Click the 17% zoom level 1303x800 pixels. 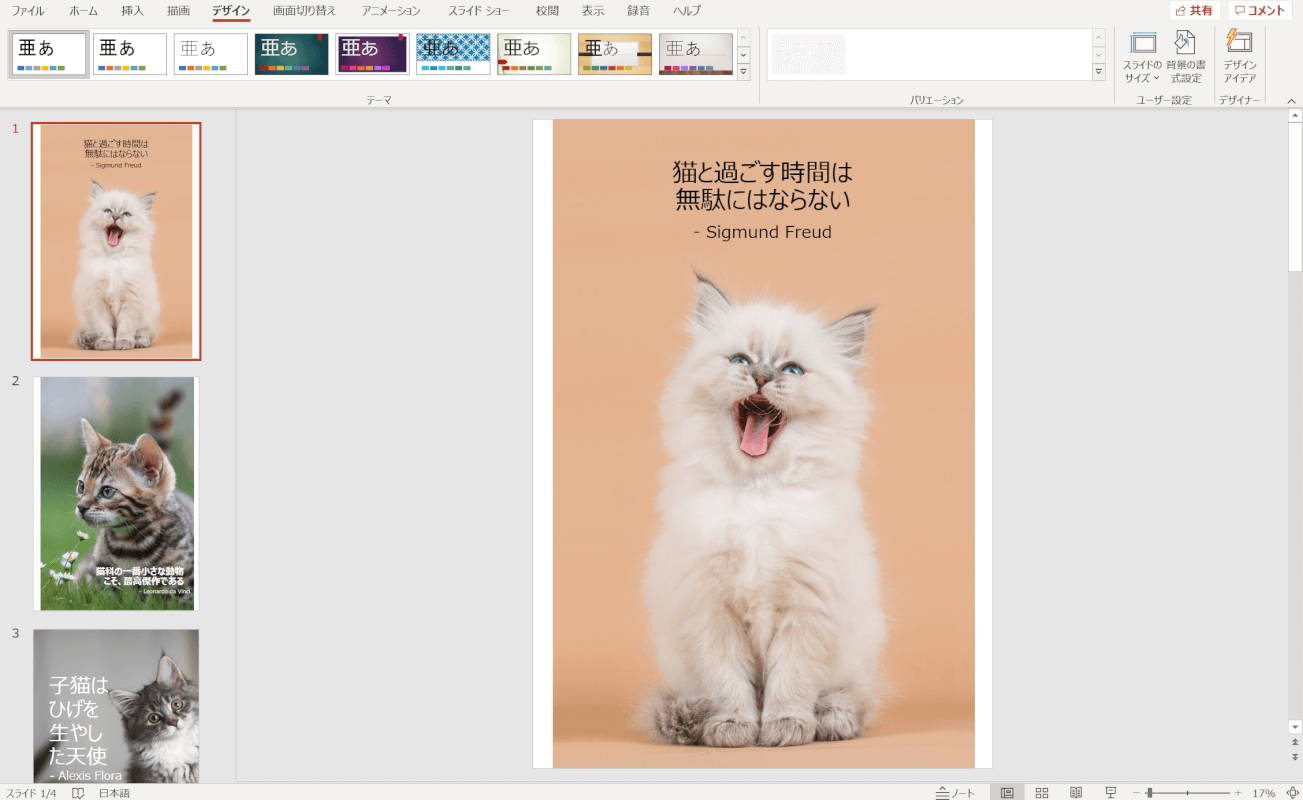tap(1263, 793)
